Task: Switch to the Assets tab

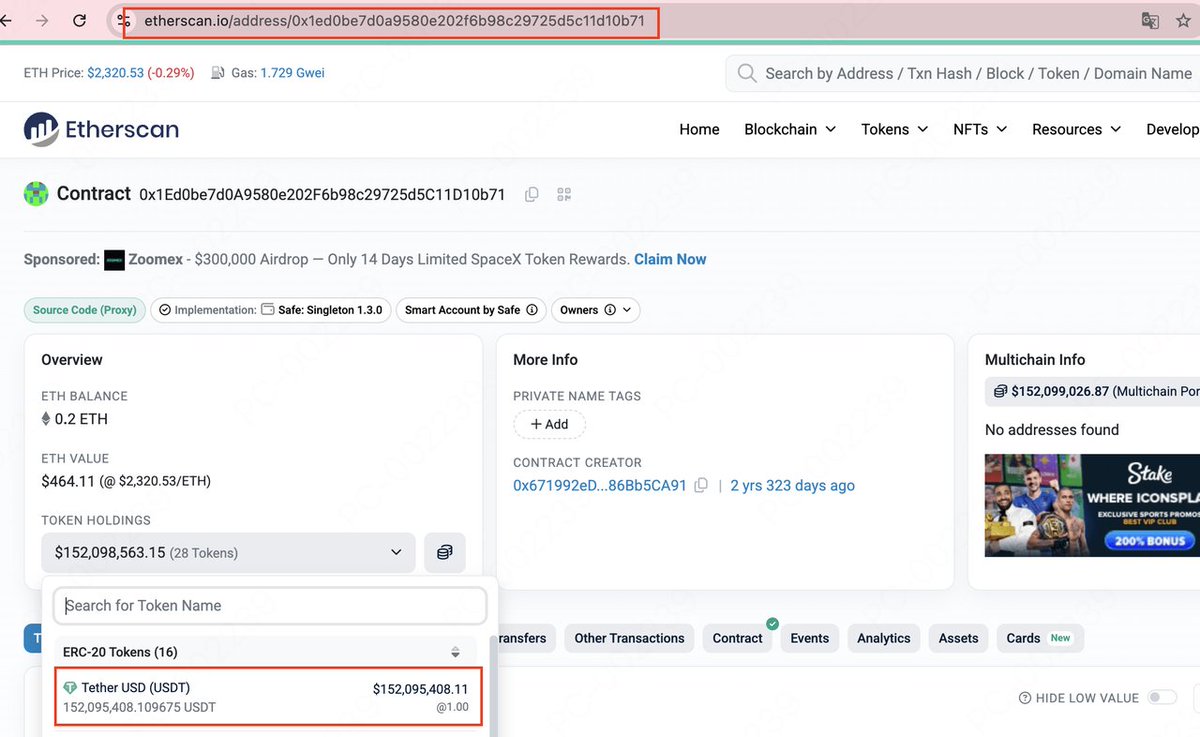Action: coord(958,638)
